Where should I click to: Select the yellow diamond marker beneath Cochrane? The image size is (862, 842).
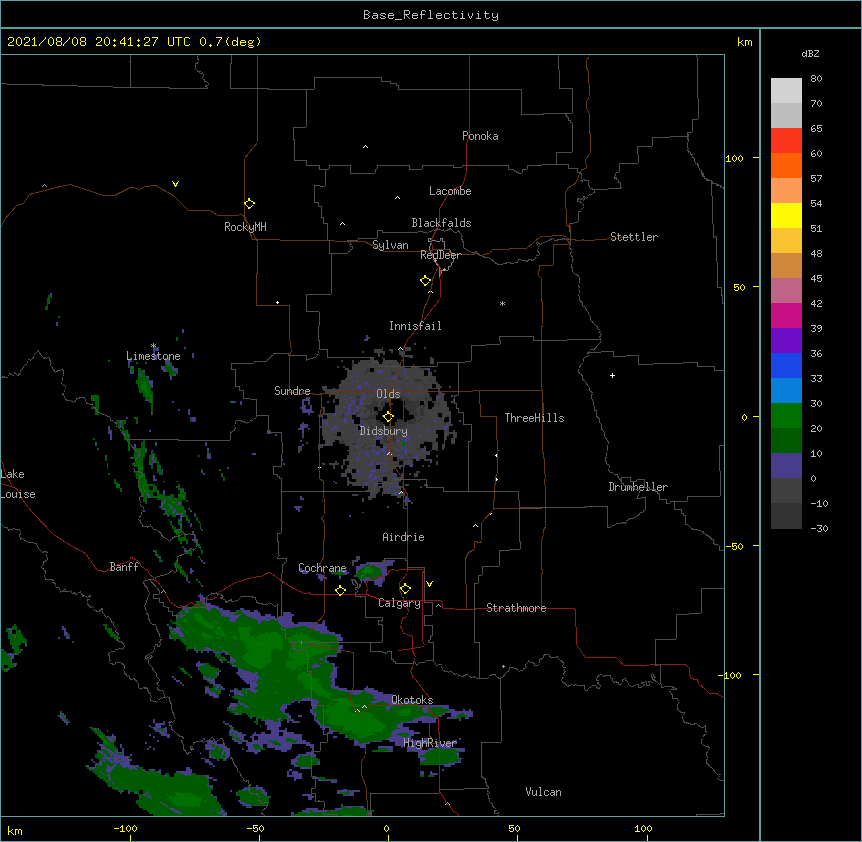(340, 590)
